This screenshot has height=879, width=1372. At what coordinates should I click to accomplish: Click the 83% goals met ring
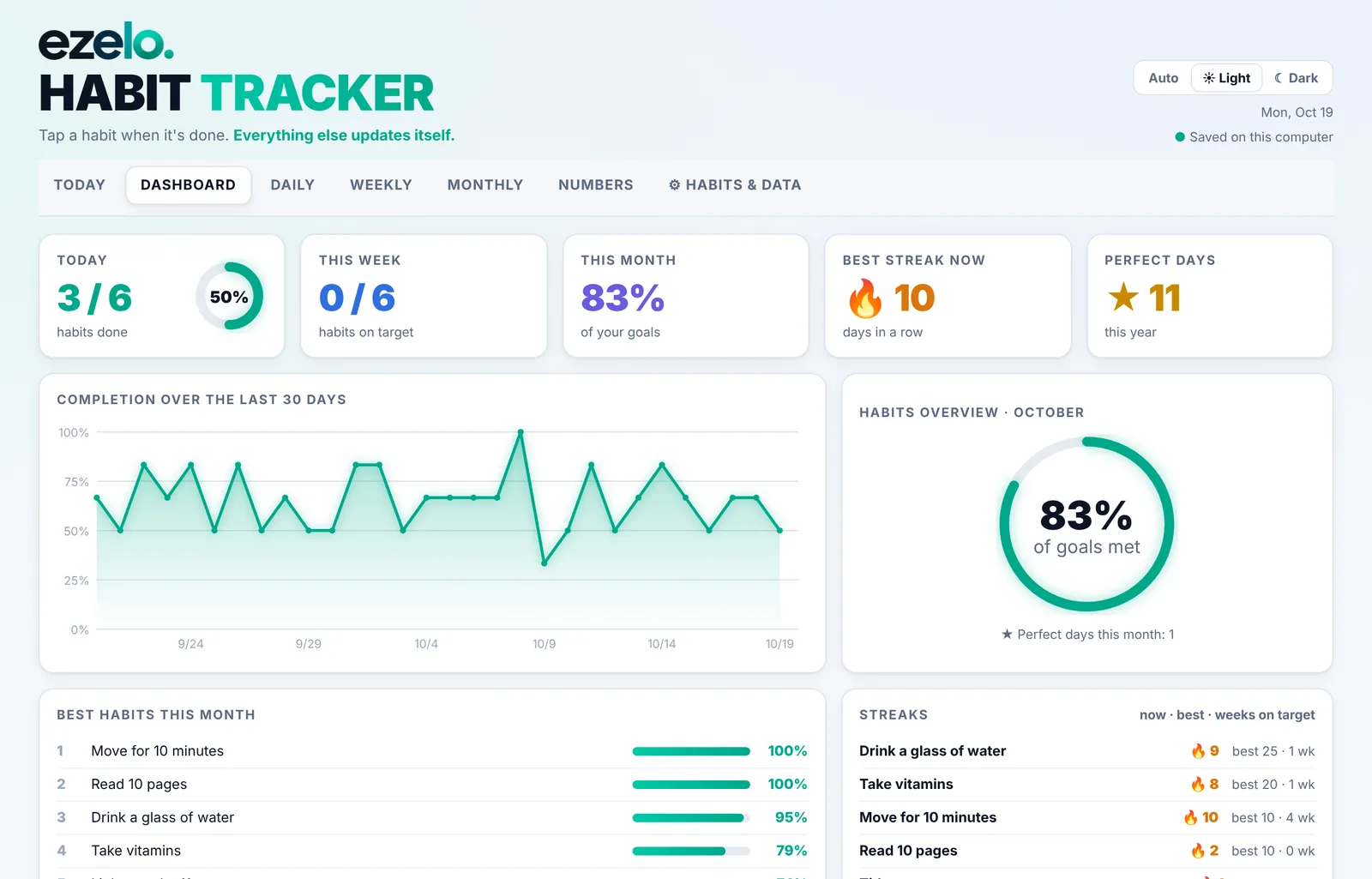1086,524
